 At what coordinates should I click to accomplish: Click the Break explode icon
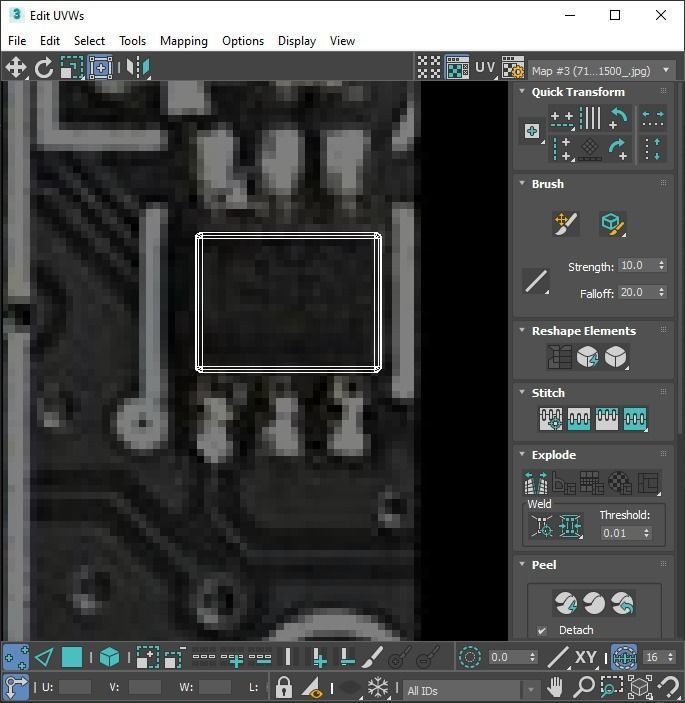536,482
